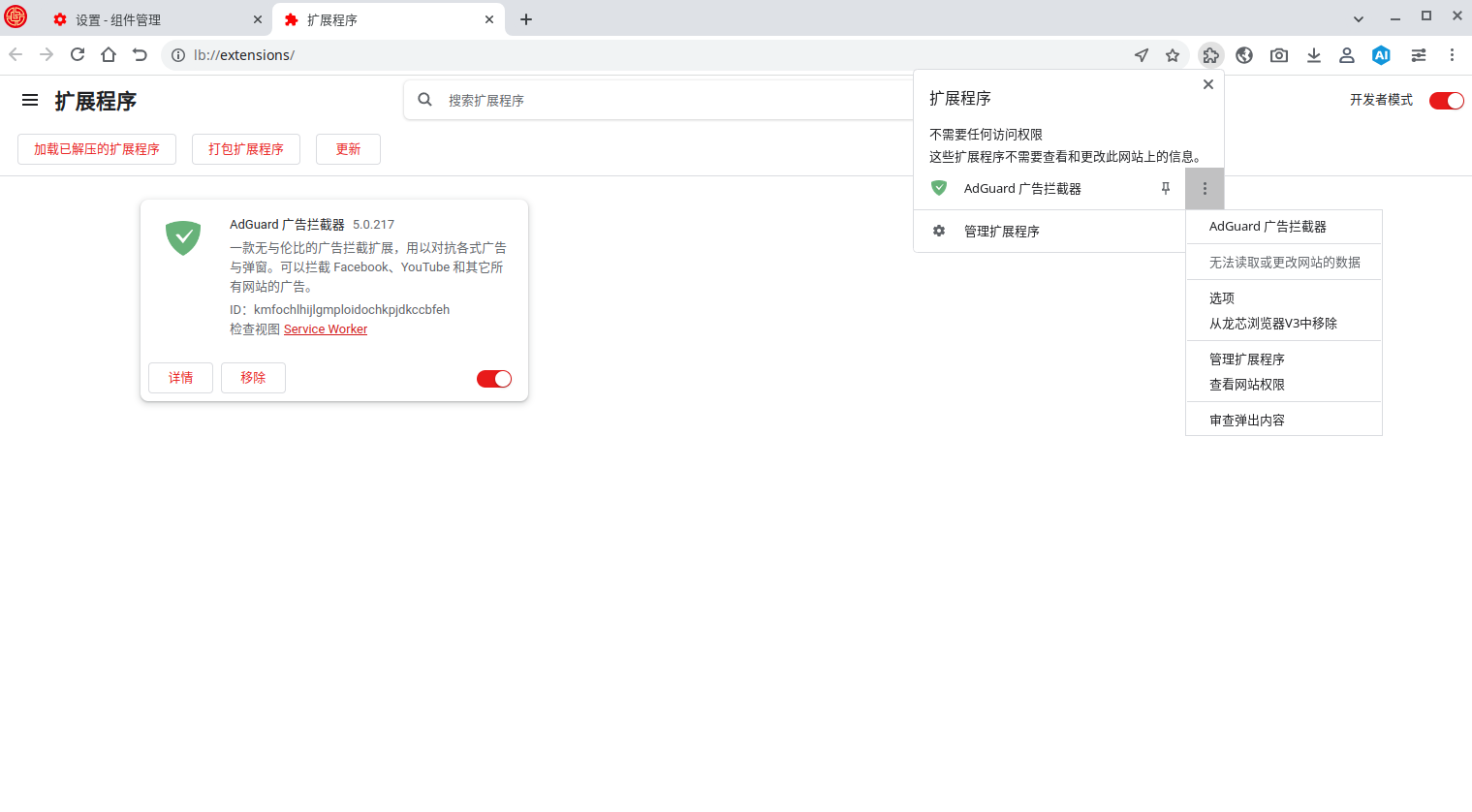Image resolution: width=1472 pixels, height=812 pixels.
Task: Choose 选项 in the context menu
Action: click(1284, 298)
